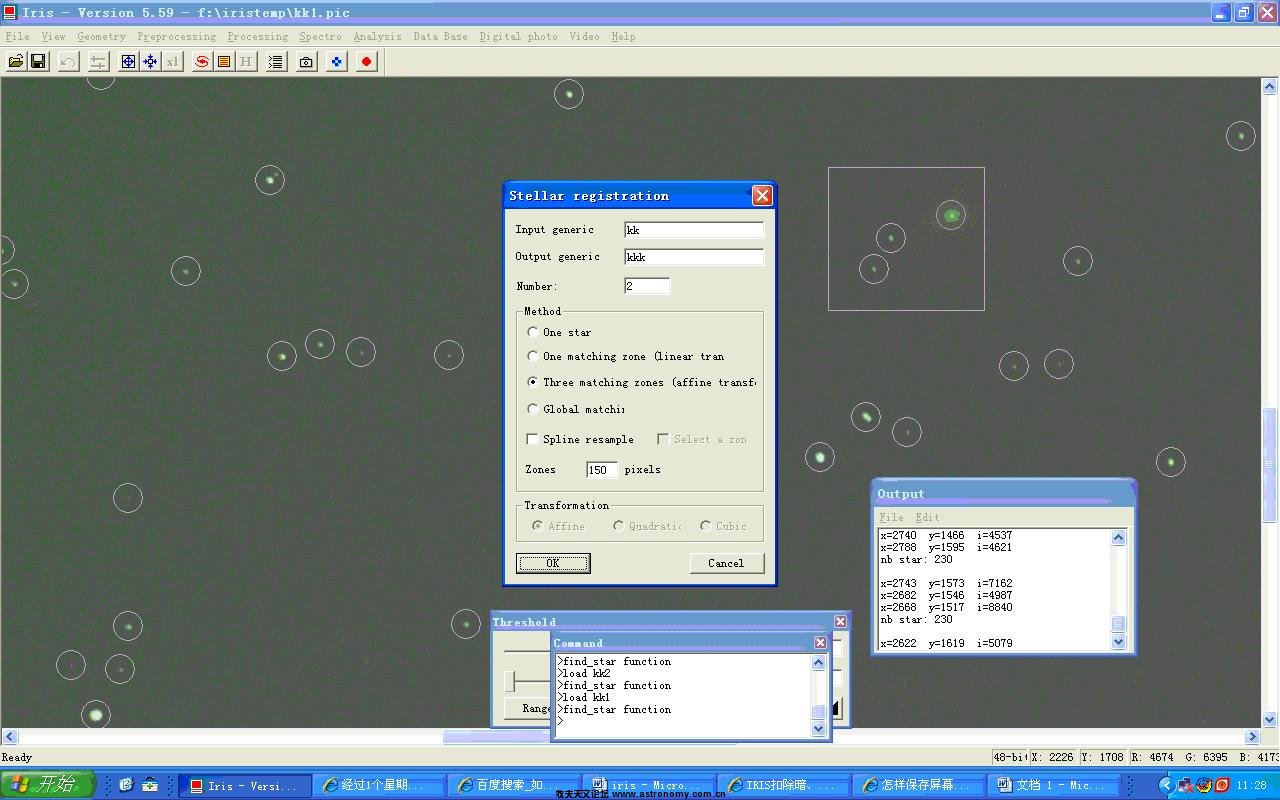Click main image scroll-up arrow
The height and width of the screenshot is (800, 1280).
coord(1270,87)
